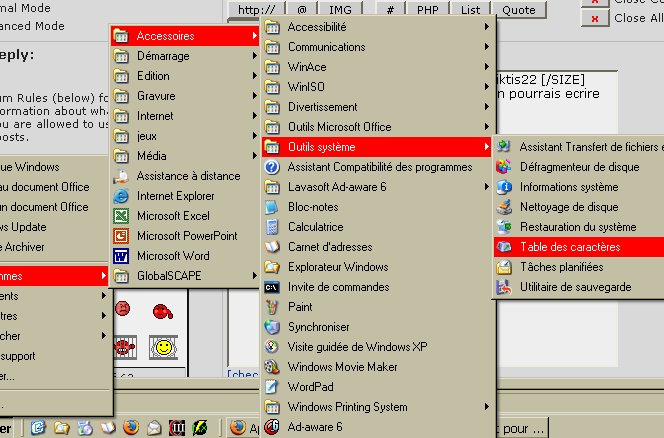
Task: Expand the GlobalSCAPE submenu arrow
Action: [x=255, y=276]
